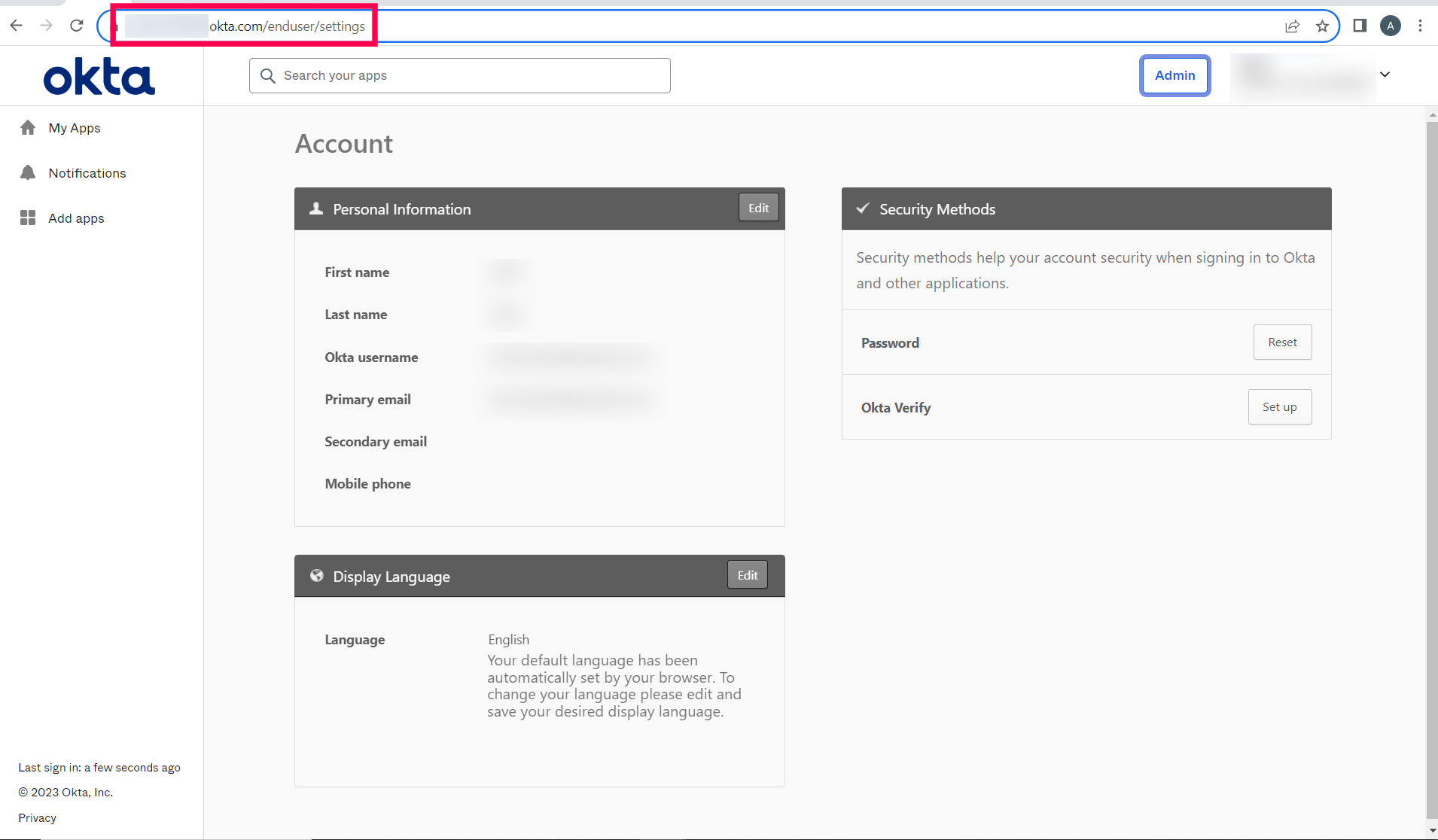Screen dimensions: 1438x840
Task: Click the Admin button
Action: 1175,75
